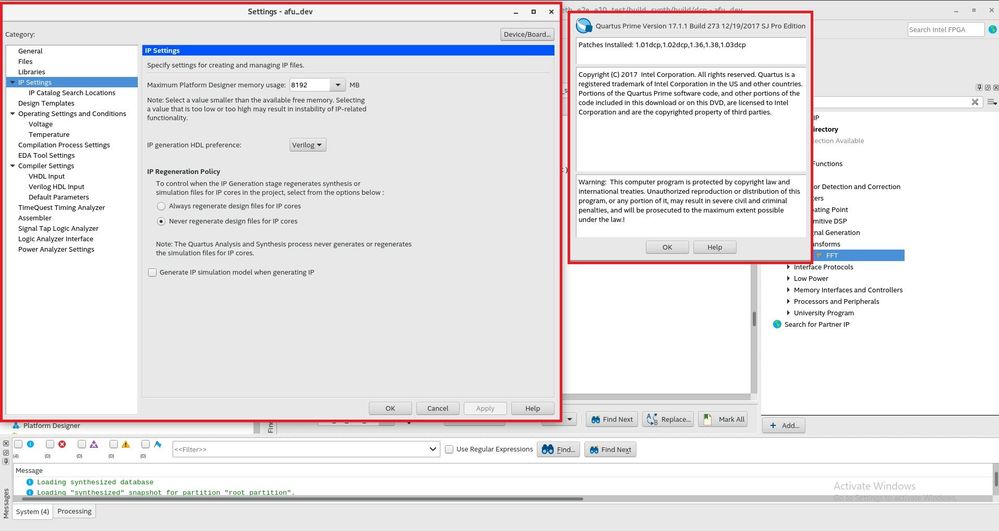The image size is (999, 531).
Task: Expand University Program category
Action: 788,313
